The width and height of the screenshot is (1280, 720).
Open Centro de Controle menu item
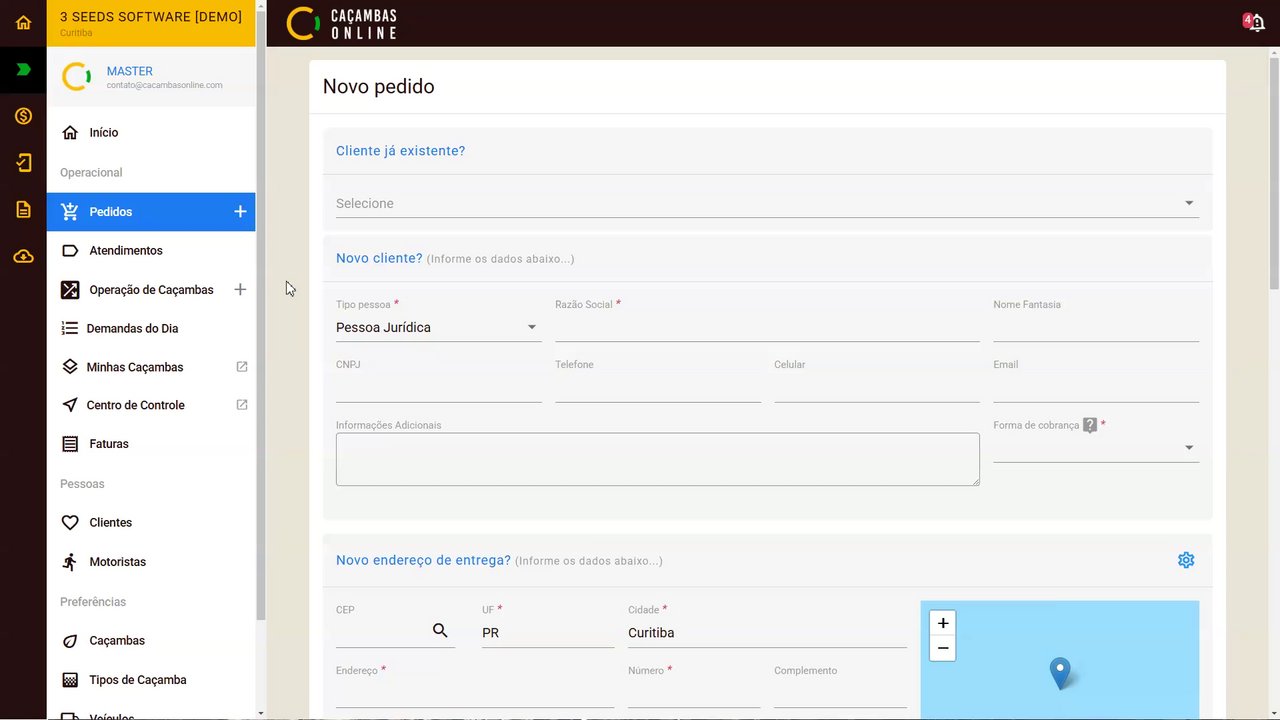(x=151, y=405)
